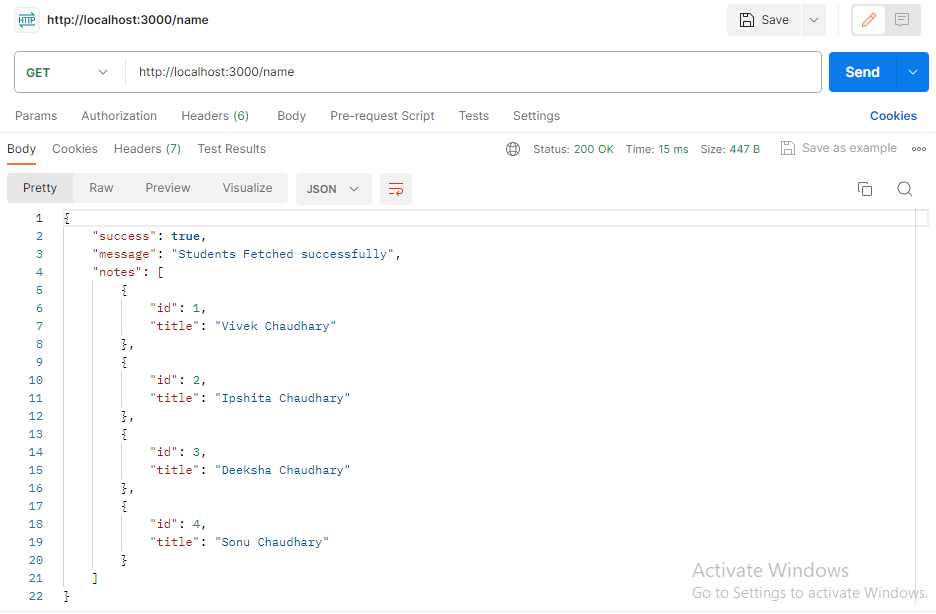Click the network globe icon

point(513,149)
